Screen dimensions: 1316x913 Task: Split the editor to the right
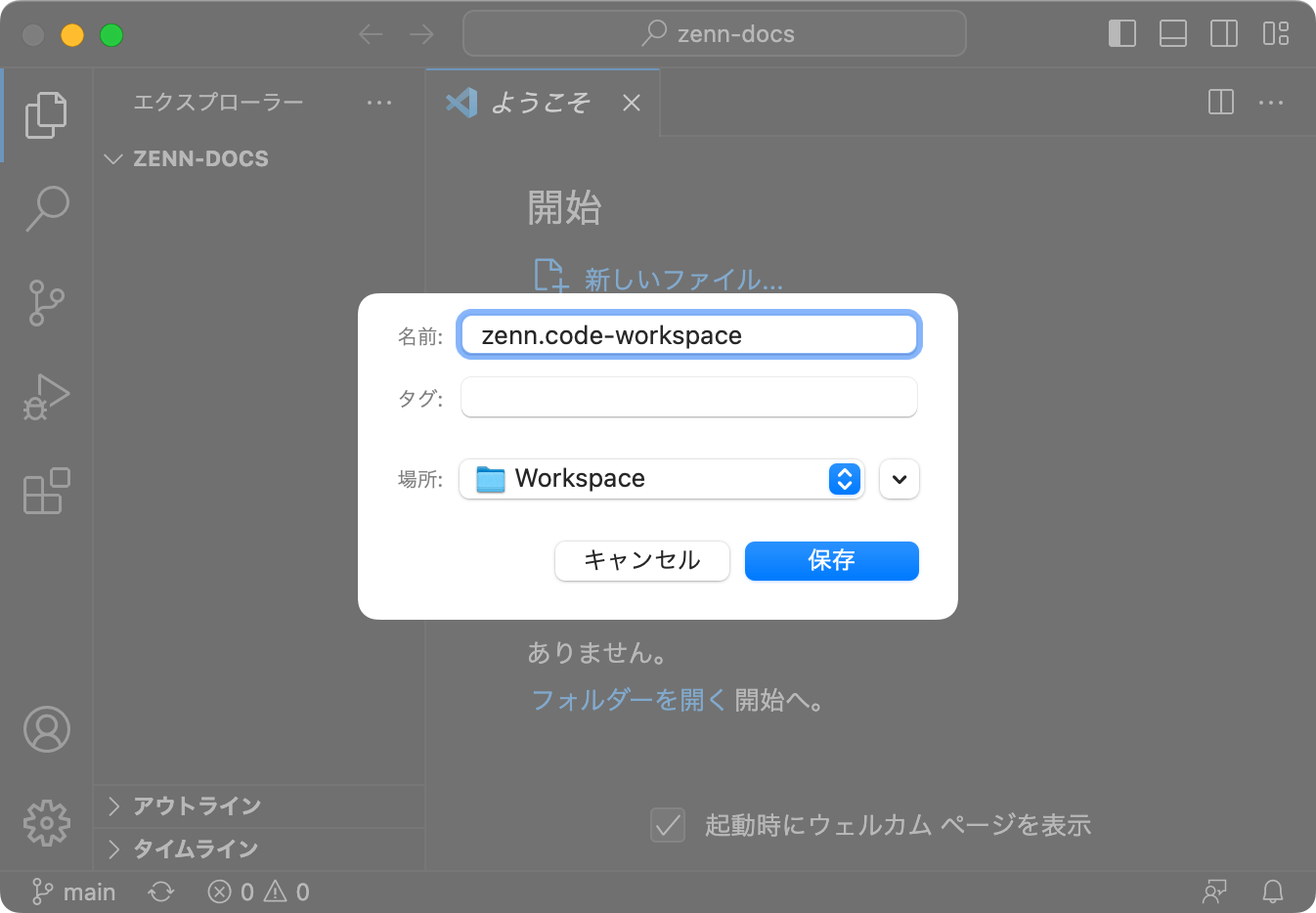coord(1221,103)
